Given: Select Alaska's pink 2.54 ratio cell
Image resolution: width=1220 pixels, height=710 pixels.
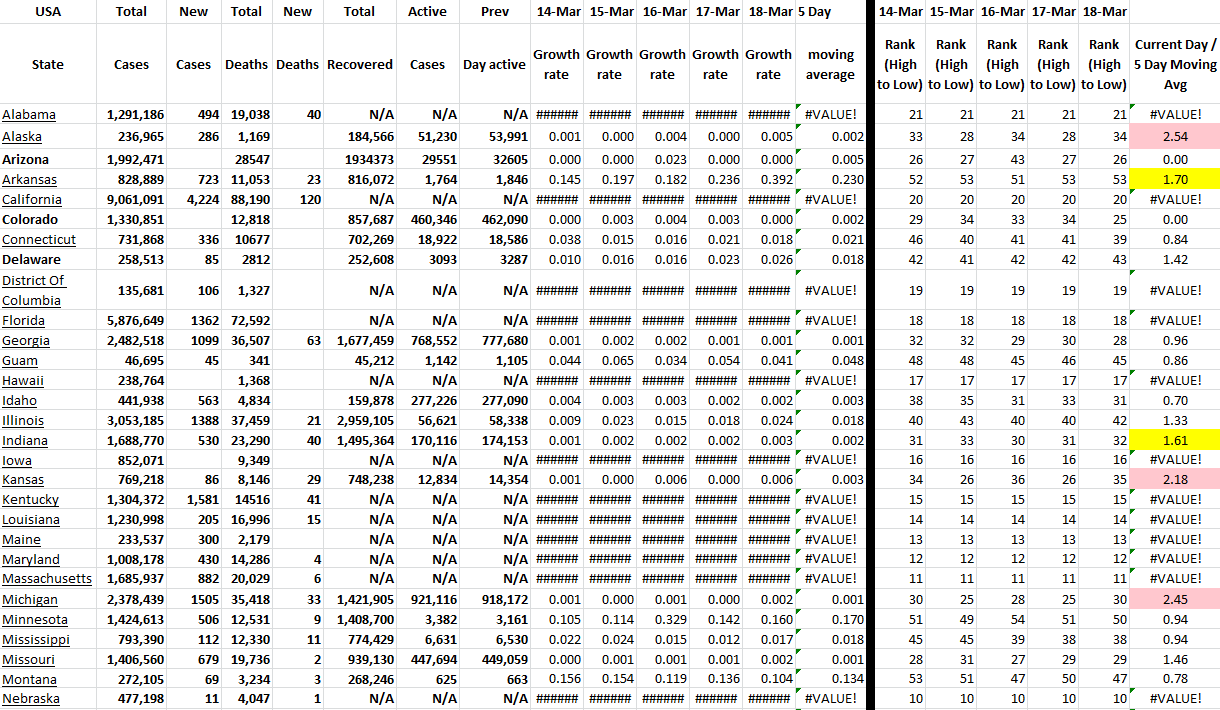Looking at the screenshot, I should click(x=1175, y=137).
